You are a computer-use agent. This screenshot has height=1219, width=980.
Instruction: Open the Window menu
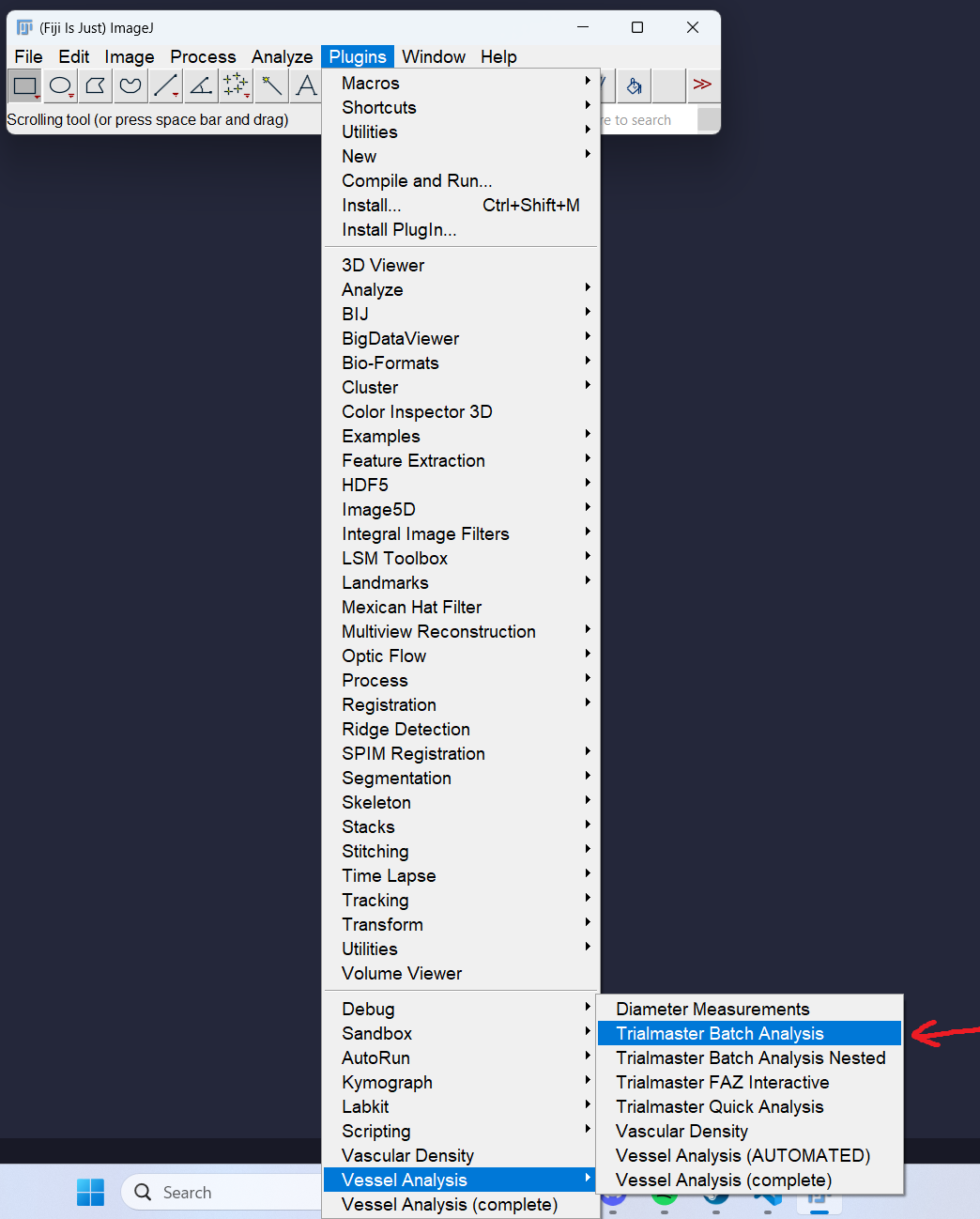[434, 57]
